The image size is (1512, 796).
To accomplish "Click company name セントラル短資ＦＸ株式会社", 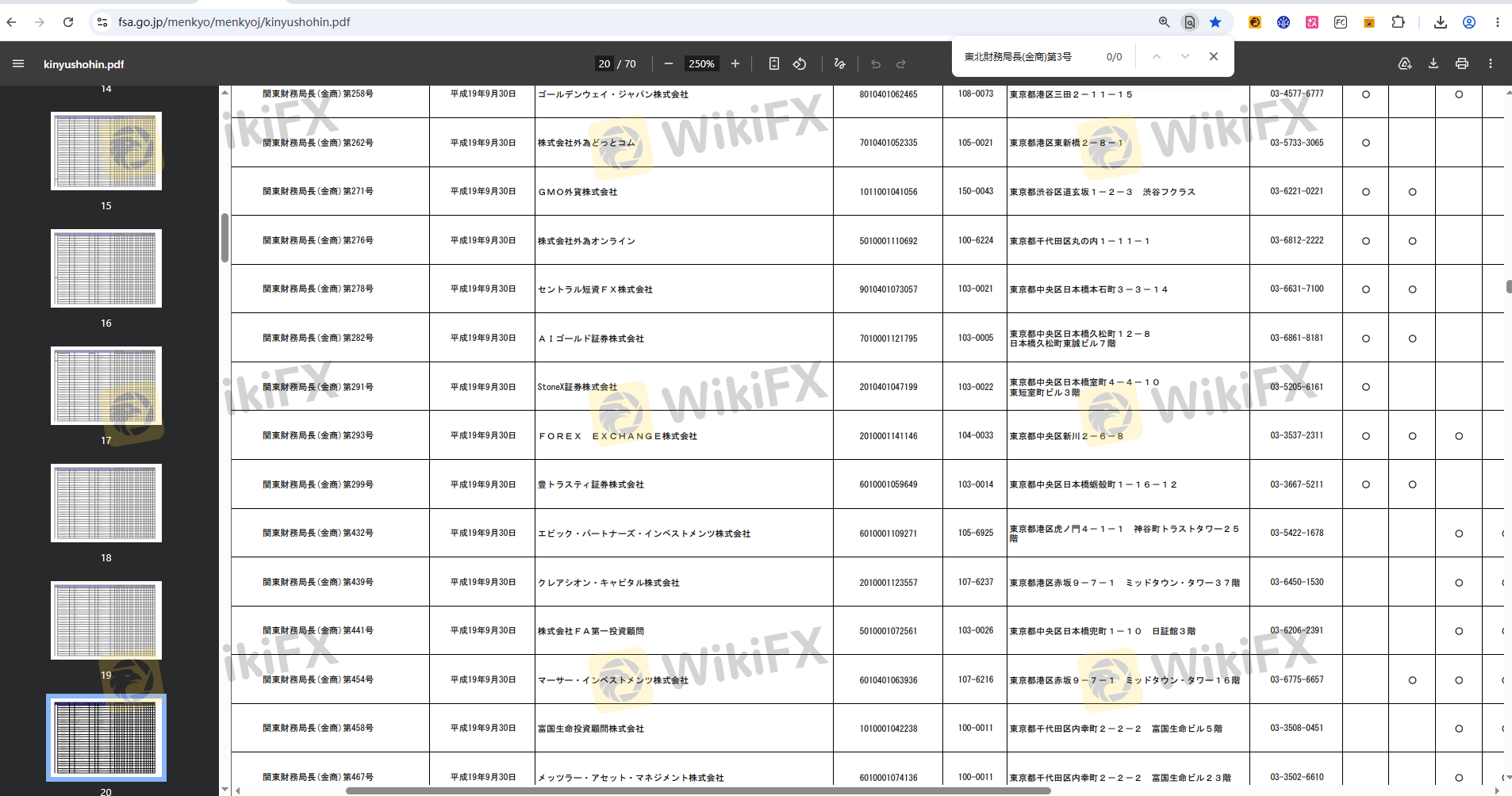I will tap(595, 289).
